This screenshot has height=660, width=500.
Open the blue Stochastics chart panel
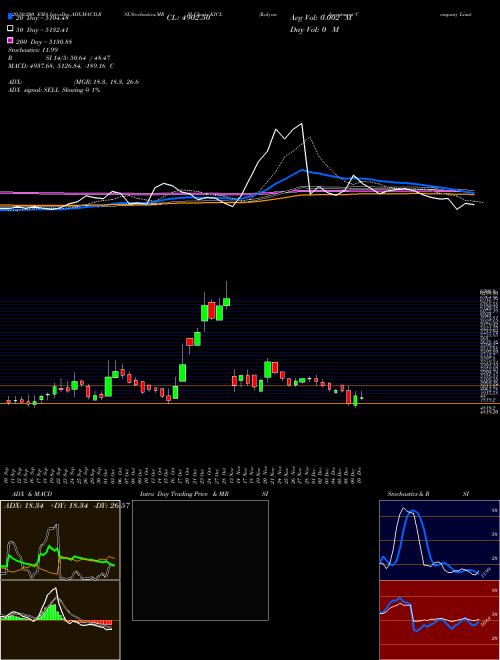pyautogui.click(x=439, y=540)
